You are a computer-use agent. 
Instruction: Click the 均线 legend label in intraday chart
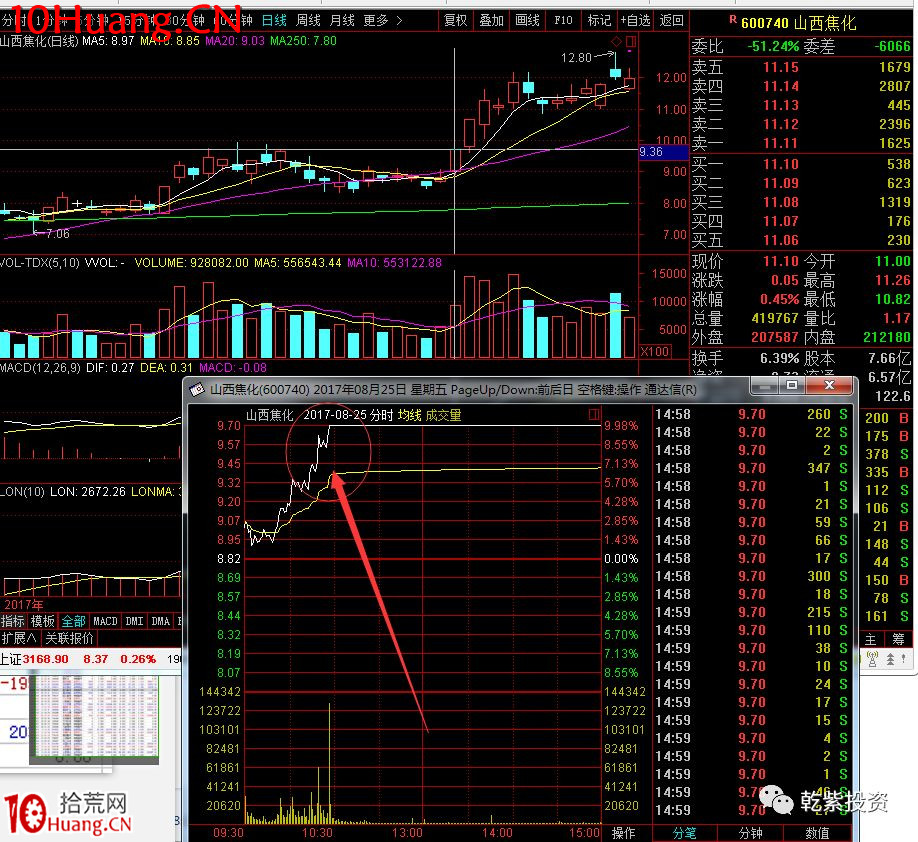click(x=409, y=415)
